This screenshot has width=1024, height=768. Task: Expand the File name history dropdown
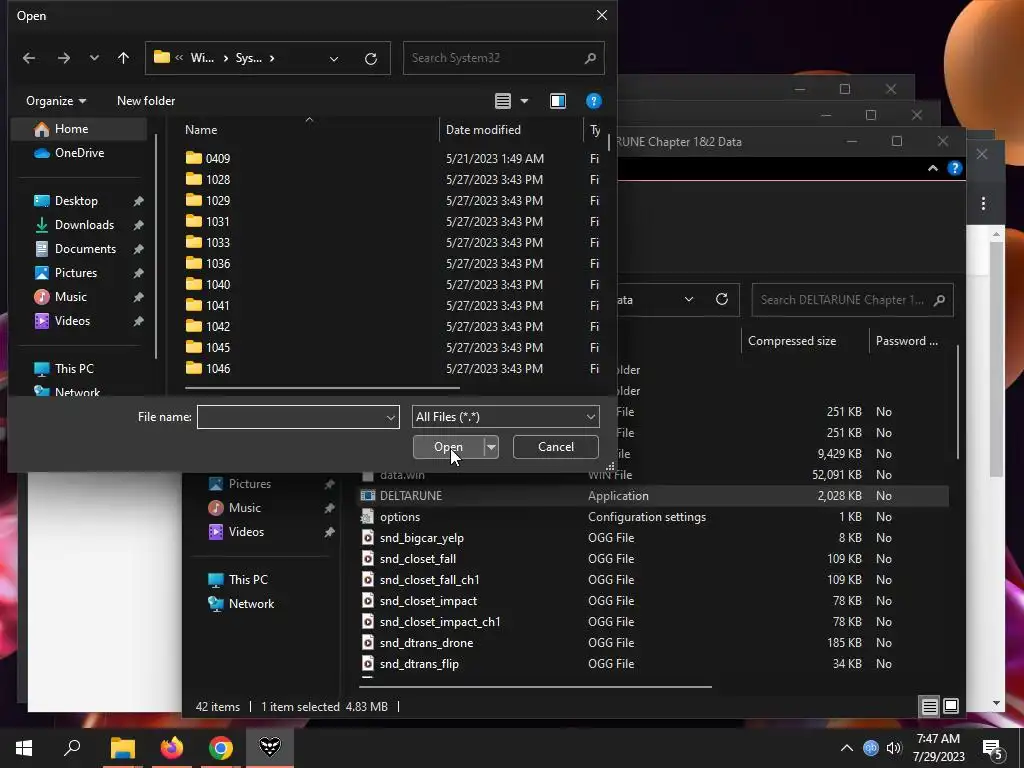(x=391, y=417)
